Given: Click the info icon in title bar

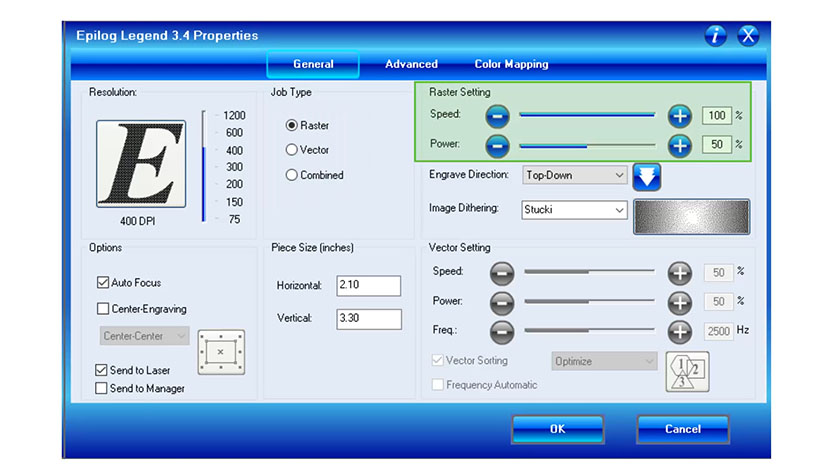Looking at the screenshot, I should pyautogui.click(x=716, y=36).
